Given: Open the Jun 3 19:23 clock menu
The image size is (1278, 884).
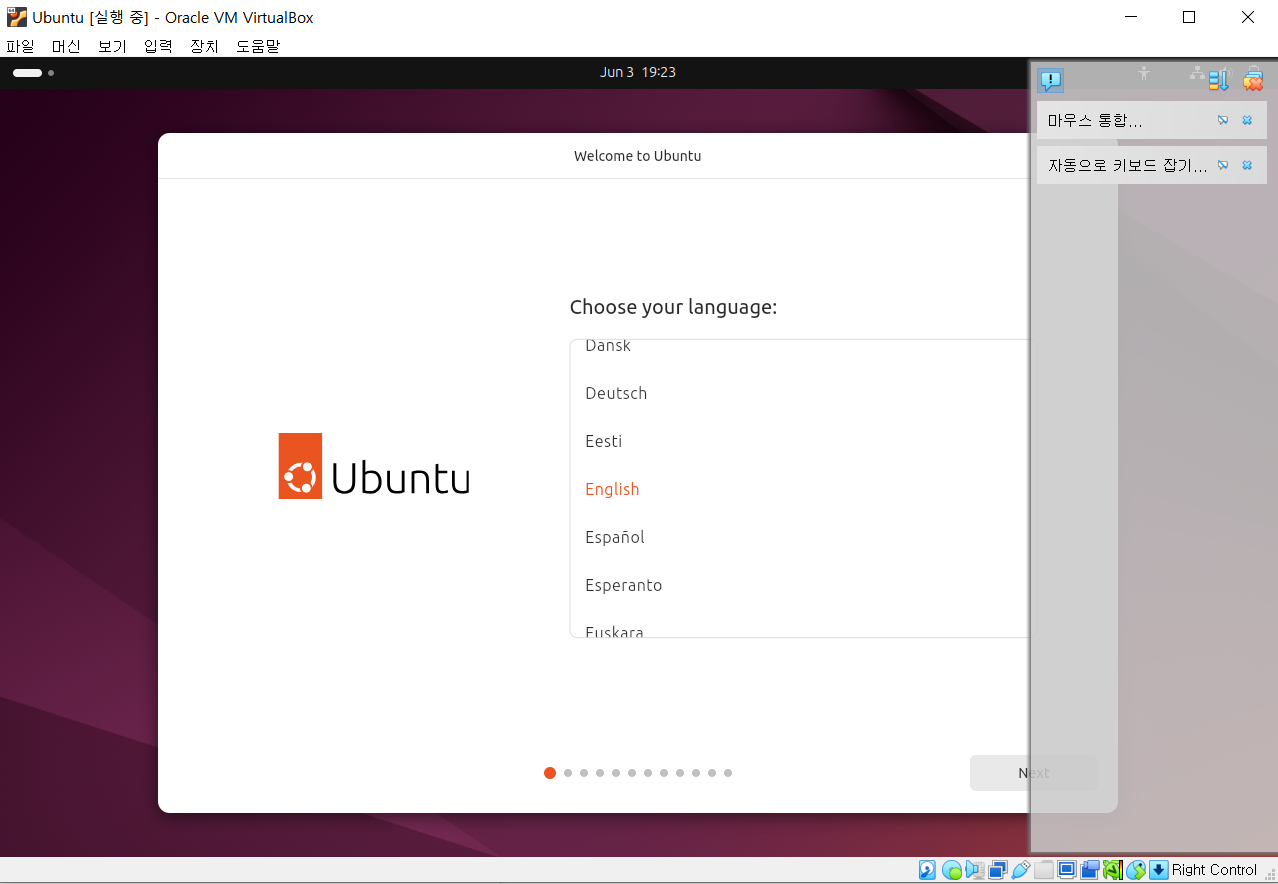Looking at the screenshot, I should coord(638,72).
